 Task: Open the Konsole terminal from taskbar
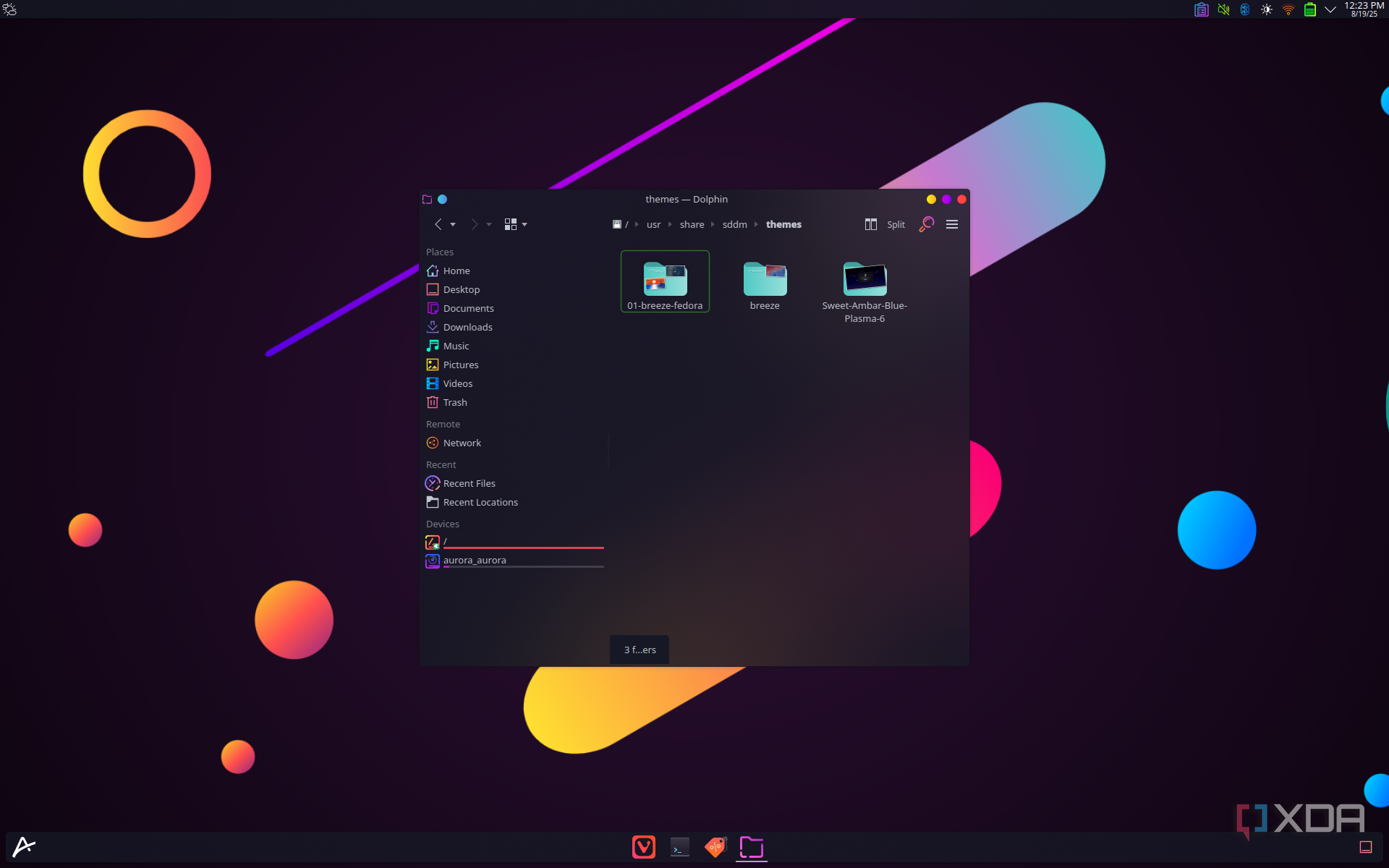click(x=679, y=847)
